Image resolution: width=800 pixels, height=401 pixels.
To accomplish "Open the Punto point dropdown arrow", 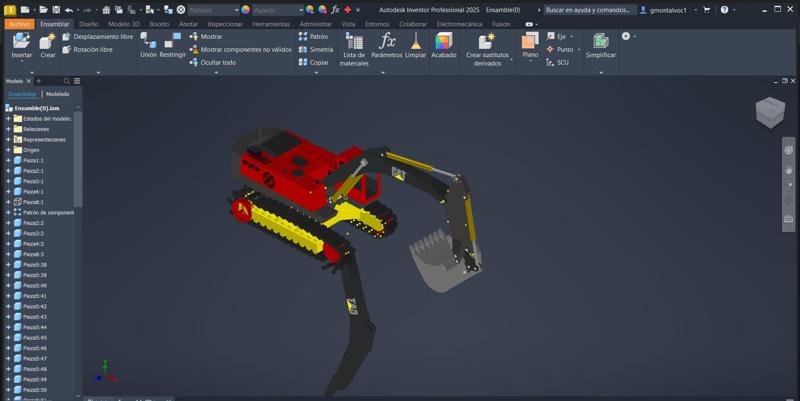I will pyautogui.click(x=579, y=49).
